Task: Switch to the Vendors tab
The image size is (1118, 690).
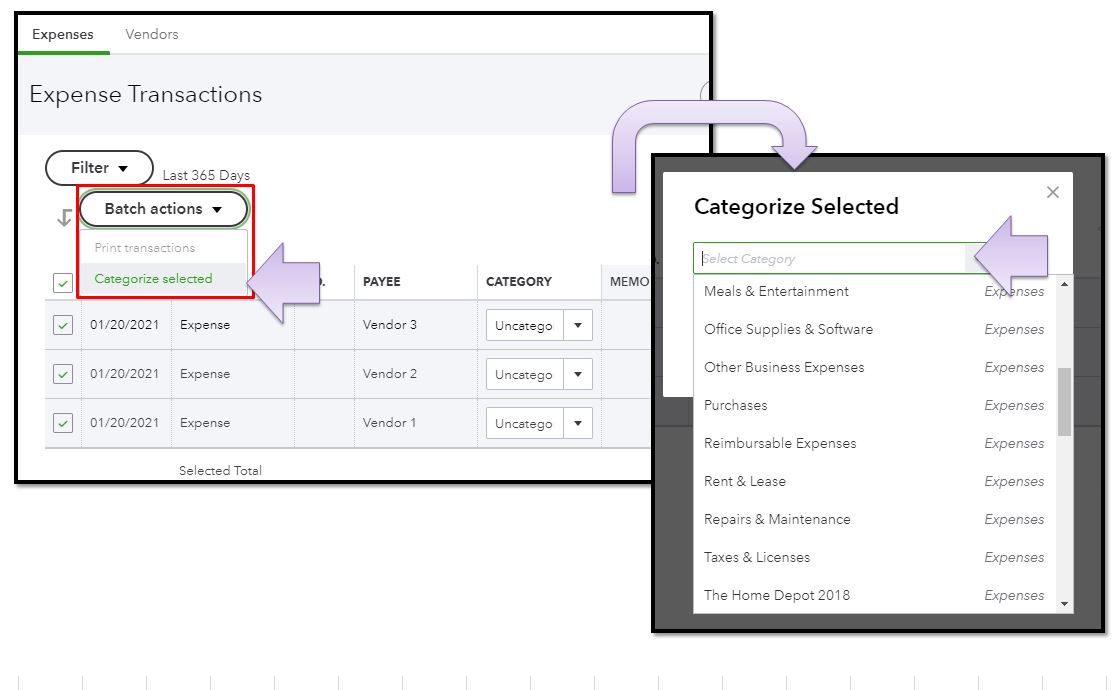Action: pyautogui.click(x=151, y=33)
